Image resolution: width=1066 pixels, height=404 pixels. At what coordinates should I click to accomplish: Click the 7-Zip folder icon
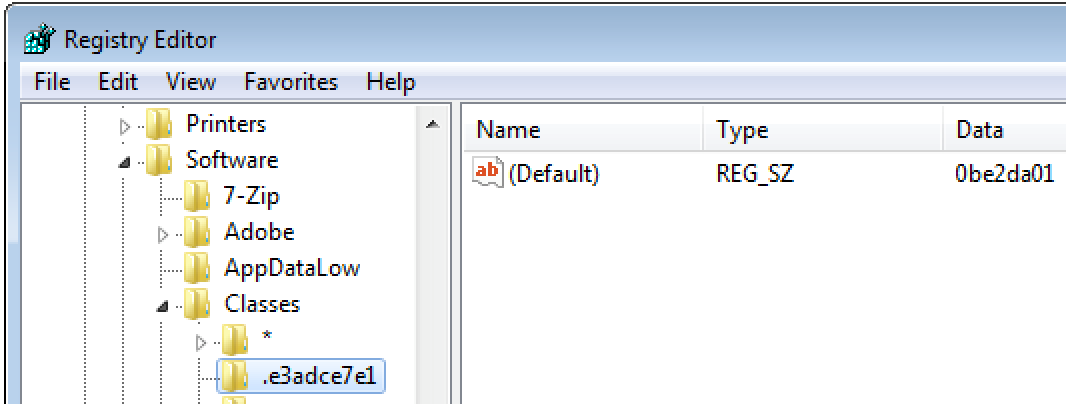click(198, 197)
